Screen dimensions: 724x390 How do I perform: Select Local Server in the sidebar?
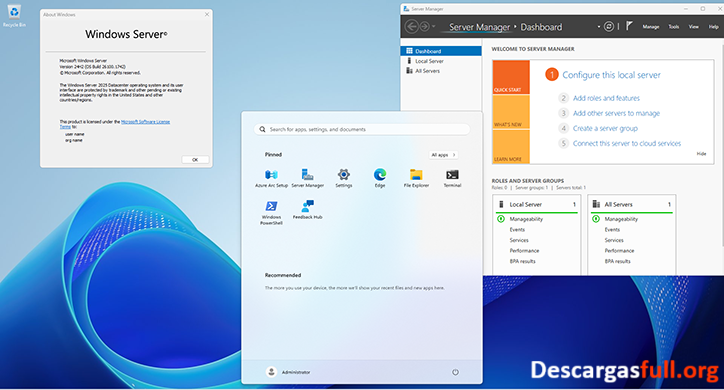pos(441,61)
